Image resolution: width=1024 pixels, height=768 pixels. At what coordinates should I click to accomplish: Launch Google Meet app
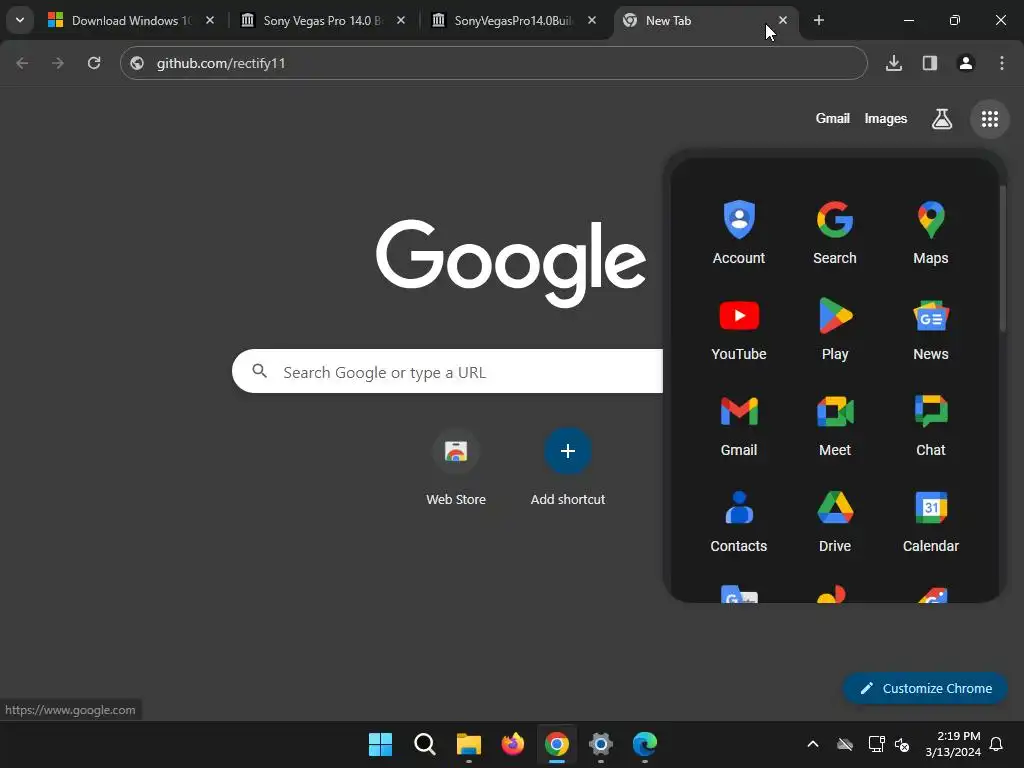click(x=835, y=423)
